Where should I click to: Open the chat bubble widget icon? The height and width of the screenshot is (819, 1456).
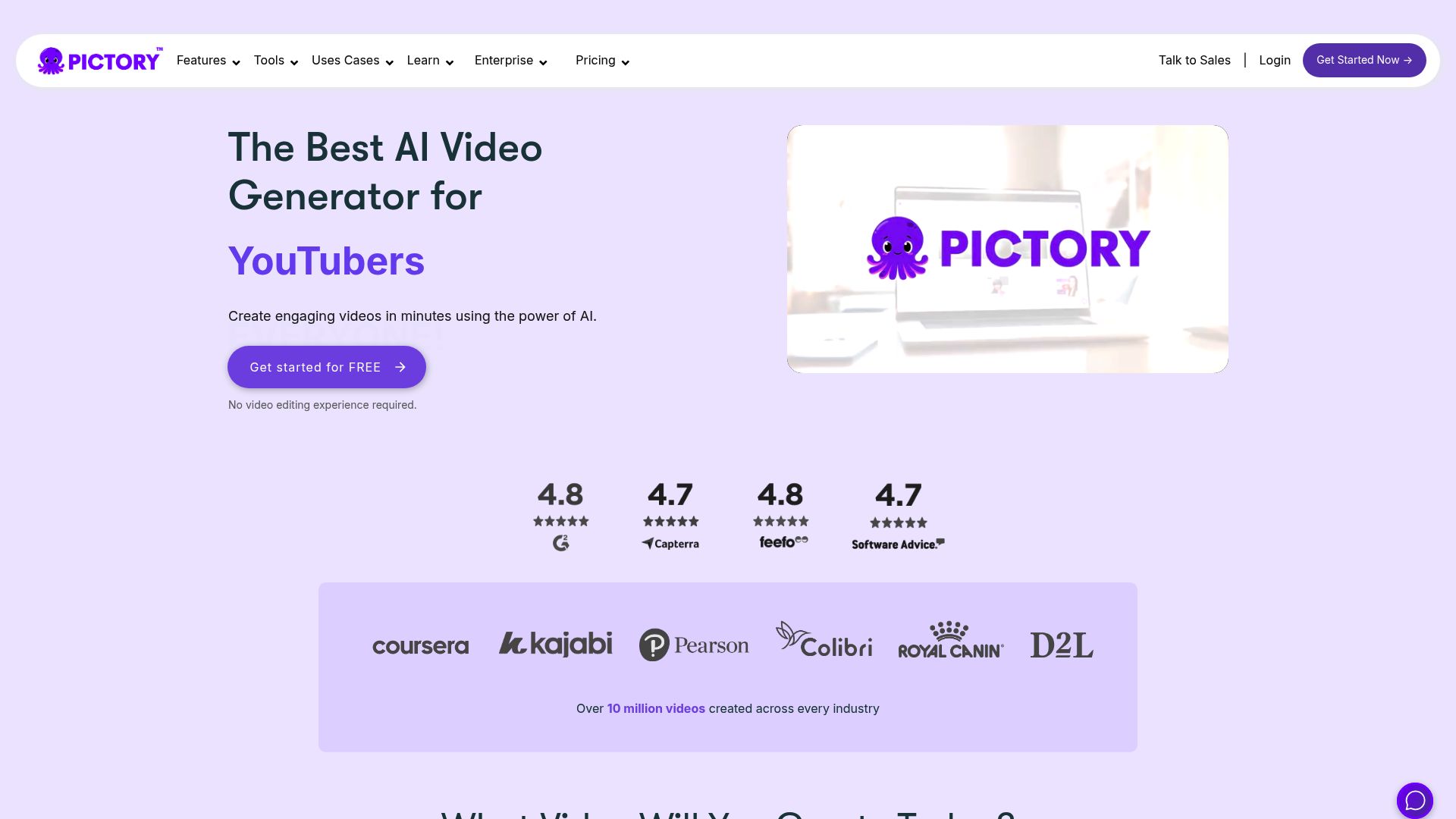pyautogui.click(x=1415, y=800)
